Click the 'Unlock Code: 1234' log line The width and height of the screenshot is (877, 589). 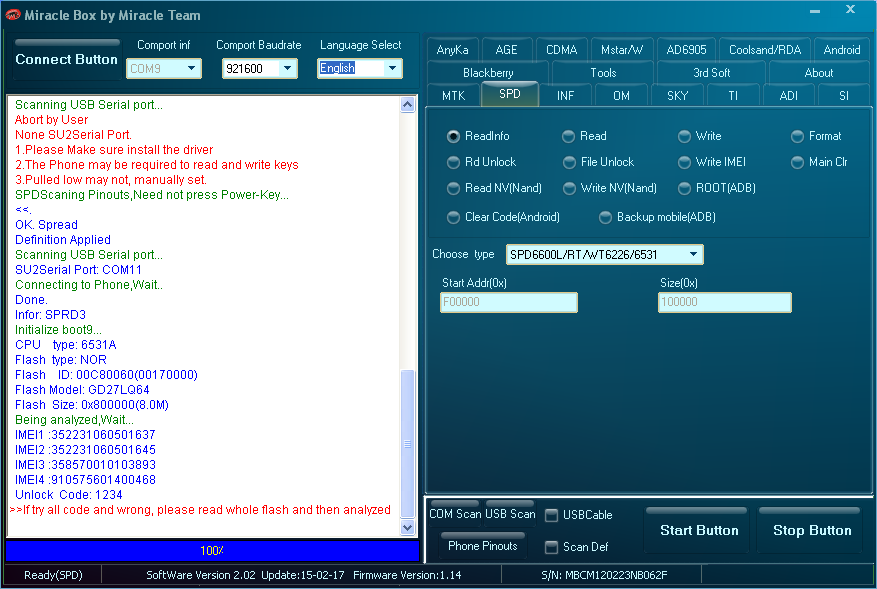pos(68,495)
